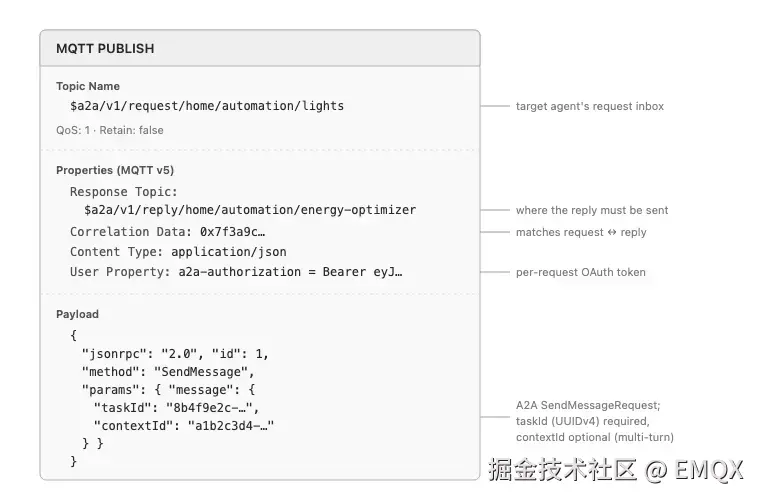The height and width of the screenshot is (500, 760).
Task: Click the "method": "SendMessage" line
Action: [168, 372]
